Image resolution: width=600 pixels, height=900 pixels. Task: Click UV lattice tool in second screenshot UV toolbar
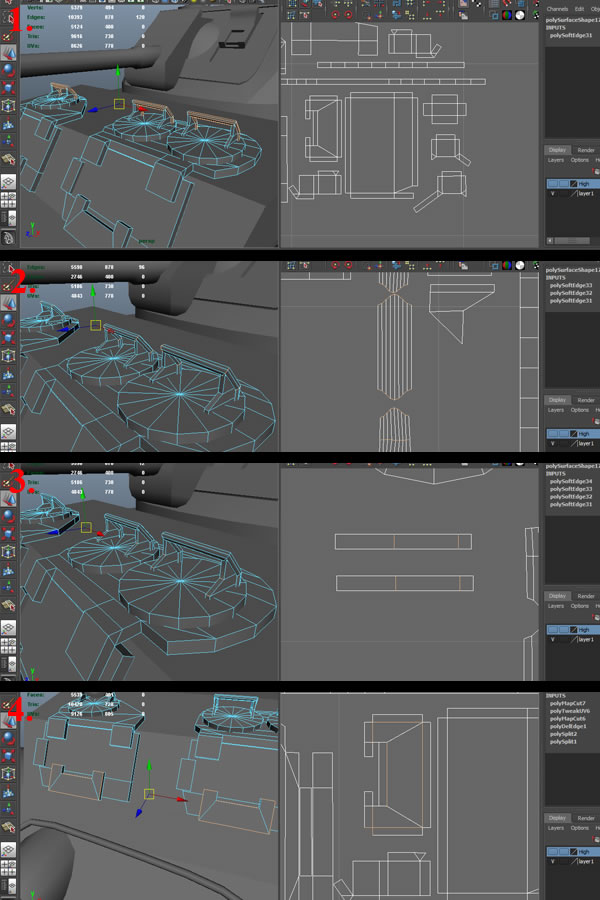click(291, 265)
